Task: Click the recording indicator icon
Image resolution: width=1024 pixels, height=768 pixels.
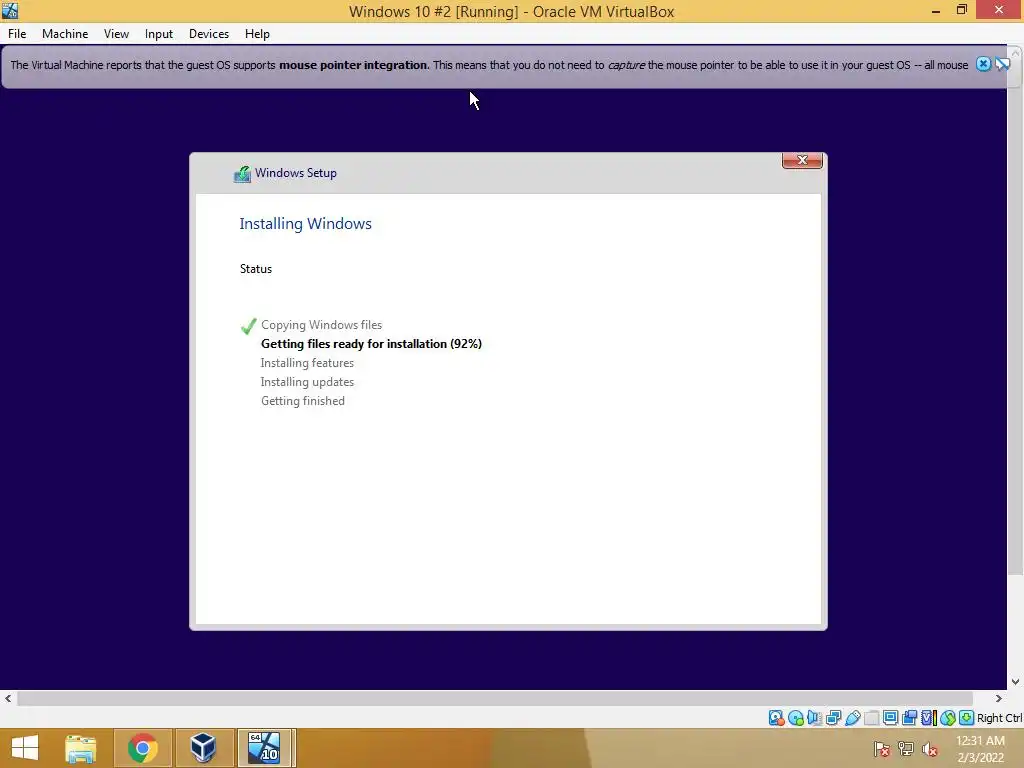Action: [909, 718]
